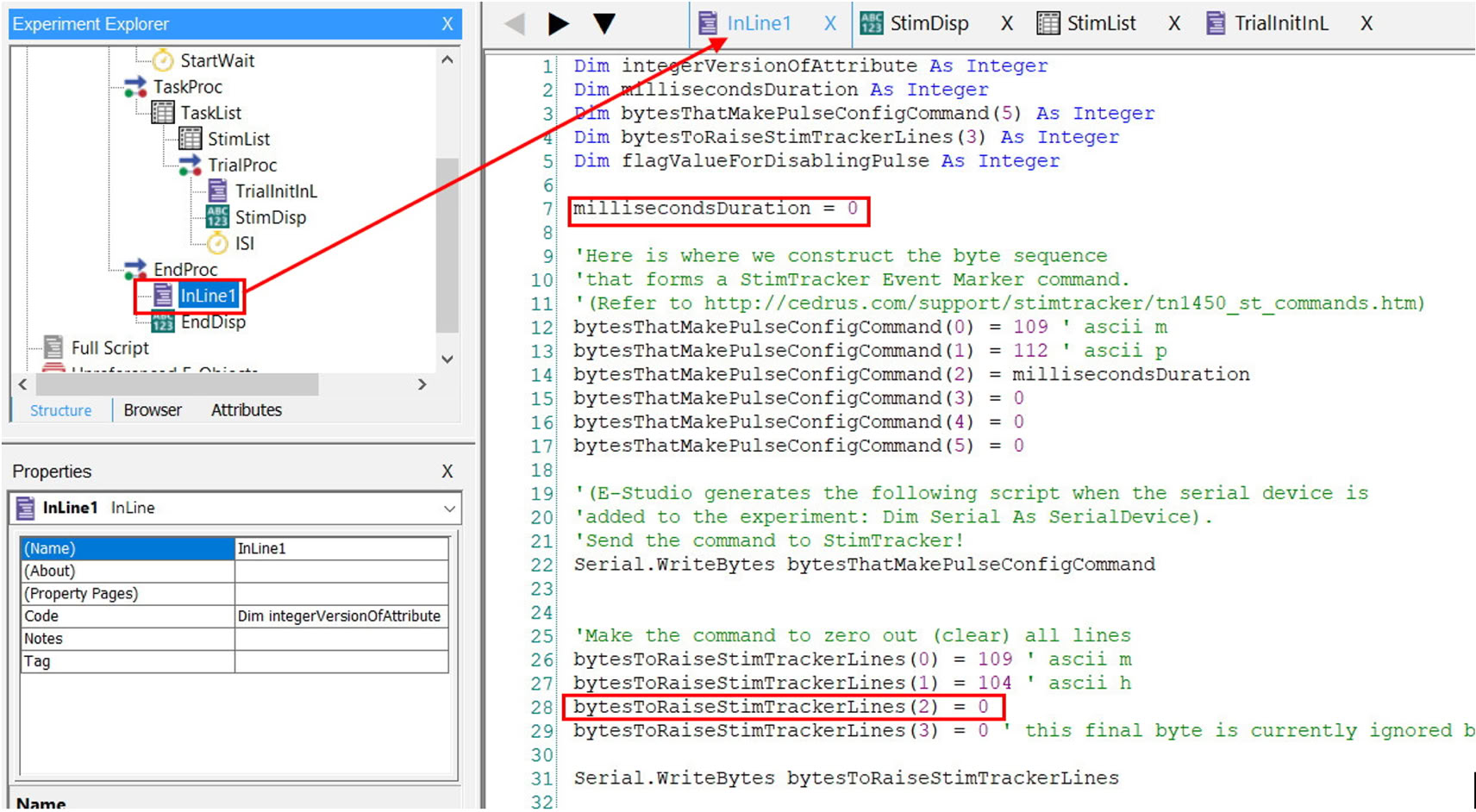This screenshot has height=812, width=1476.
Task: Close the Properties panel
Action: (447, 472)
